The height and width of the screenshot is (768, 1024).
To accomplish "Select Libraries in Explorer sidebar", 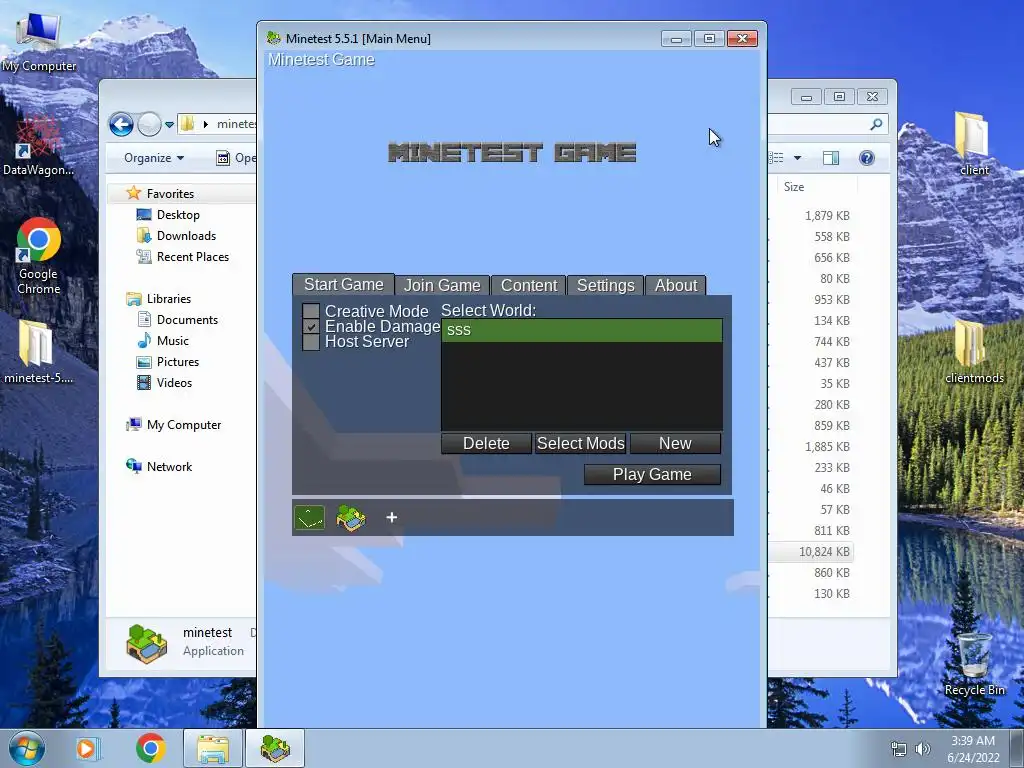I will (x=168, y=298).
